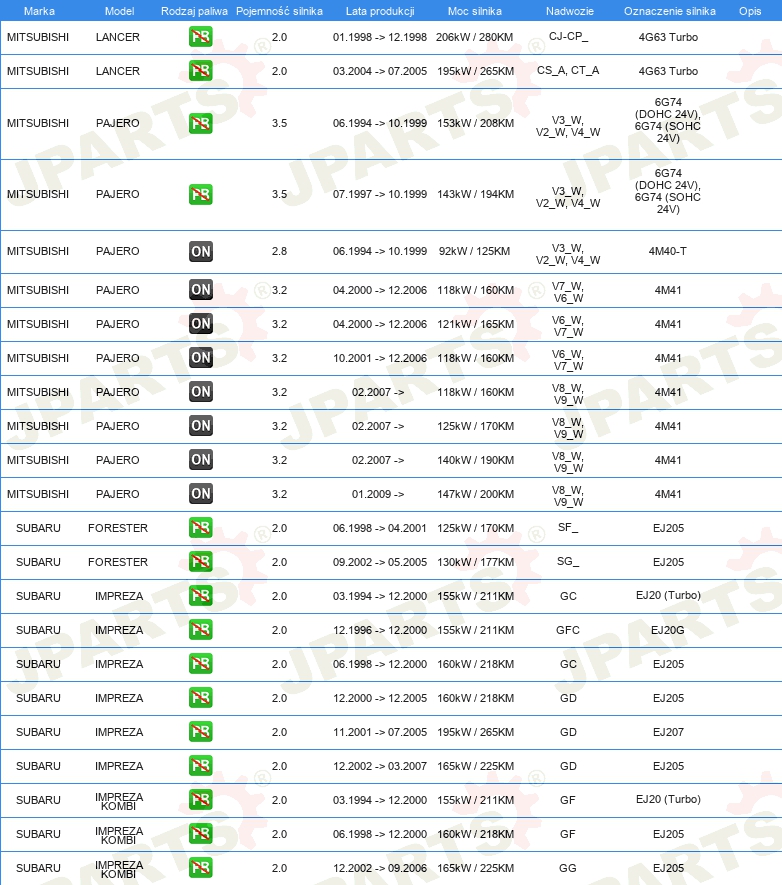Click the petrol icon in the Impreza Kombi 06.1998 row

[201, 834]
